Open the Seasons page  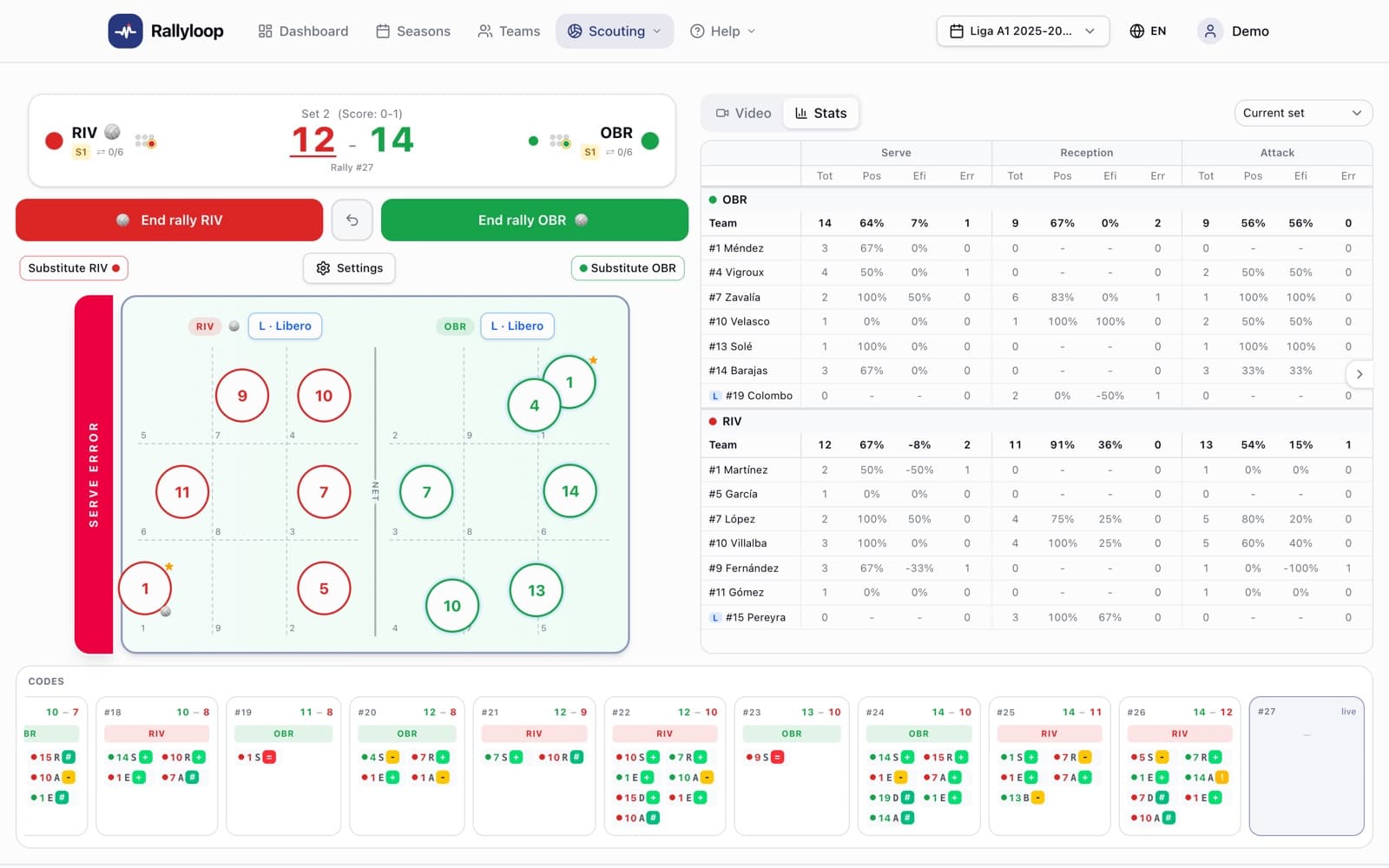413,31
